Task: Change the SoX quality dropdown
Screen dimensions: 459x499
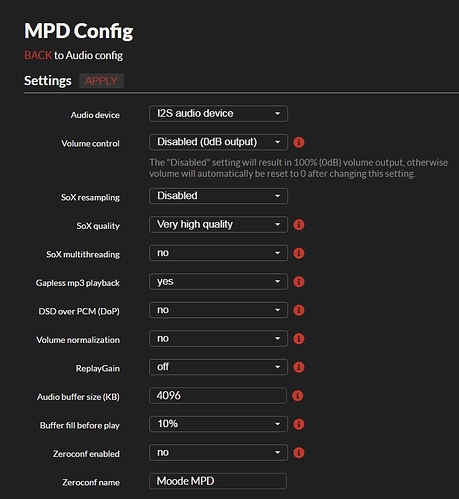Action: (x=218, y=225)
